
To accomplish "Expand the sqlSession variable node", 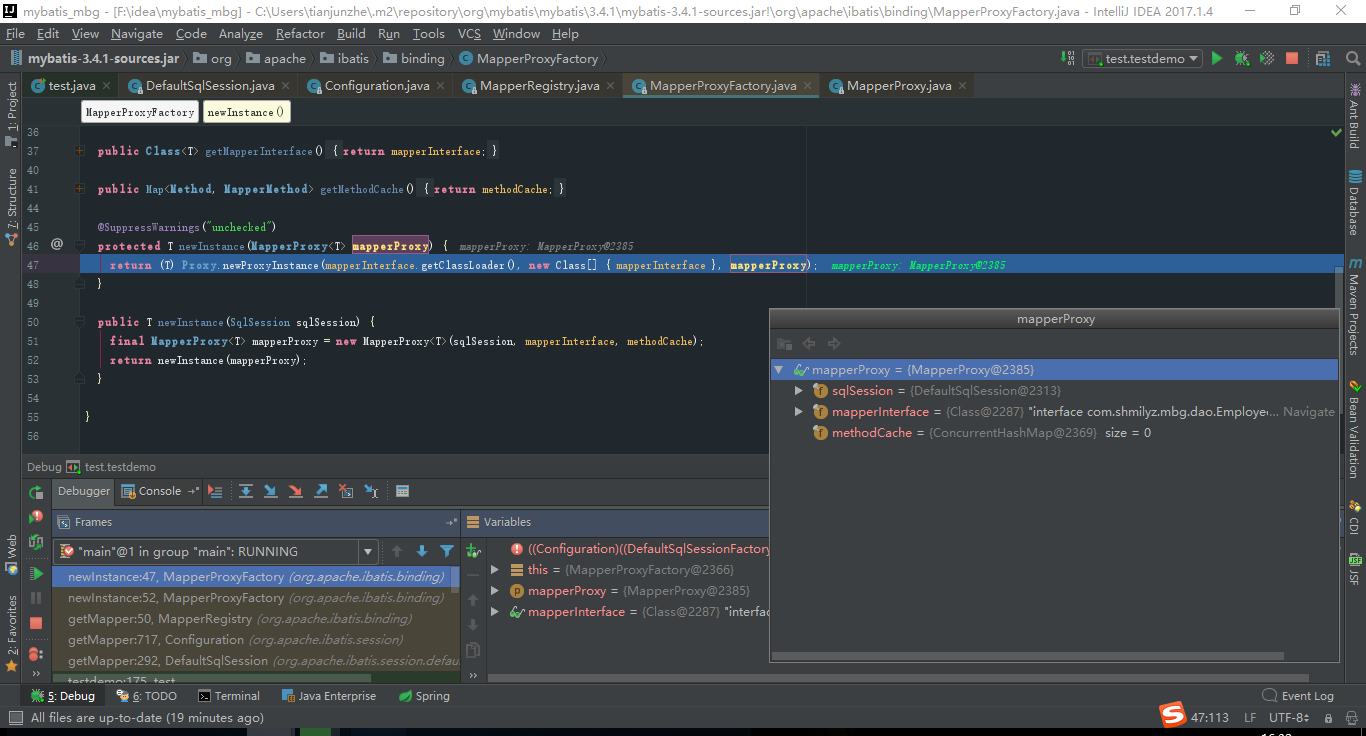I will coord(799,390).
